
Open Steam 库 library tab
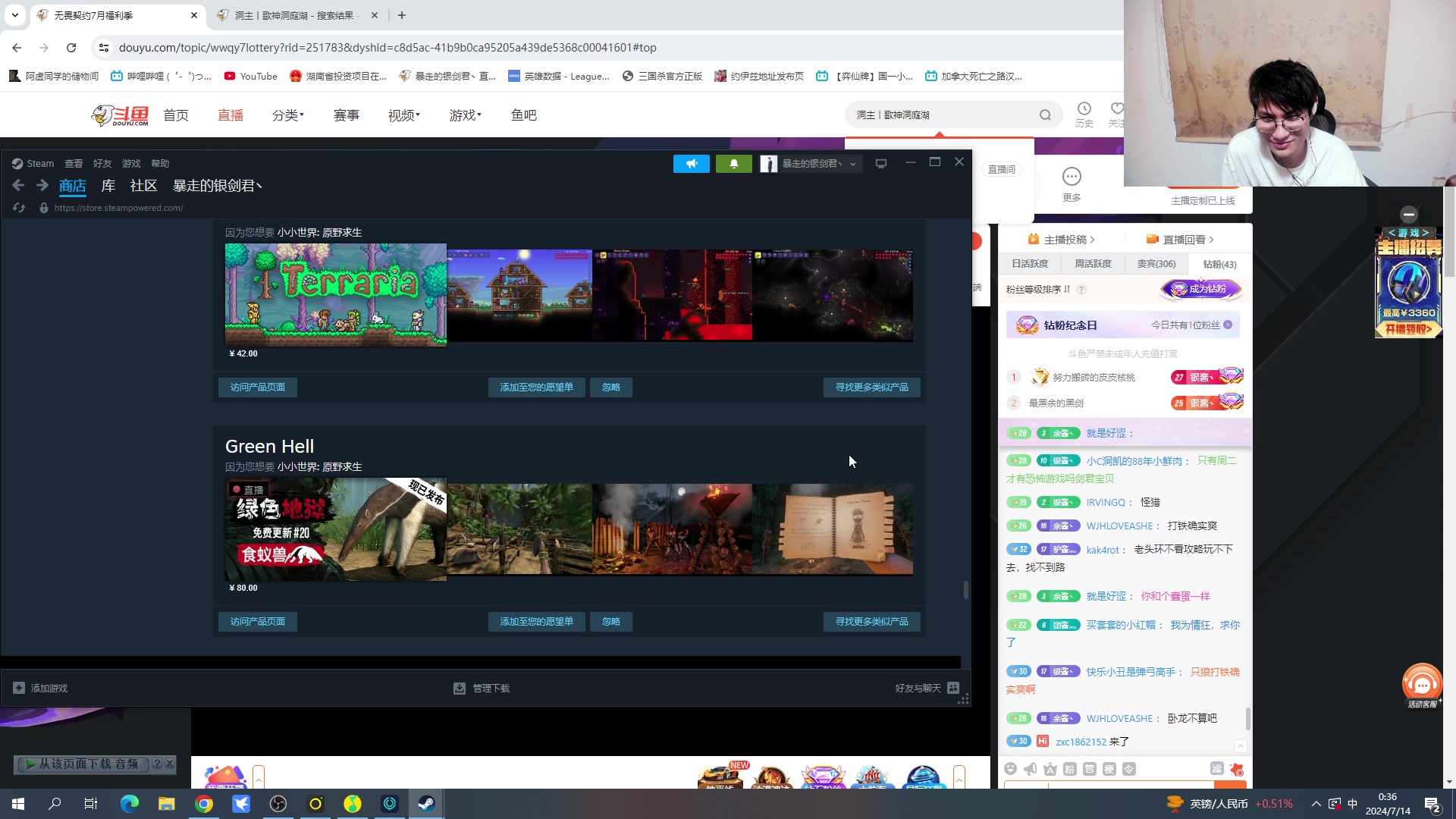108,186
